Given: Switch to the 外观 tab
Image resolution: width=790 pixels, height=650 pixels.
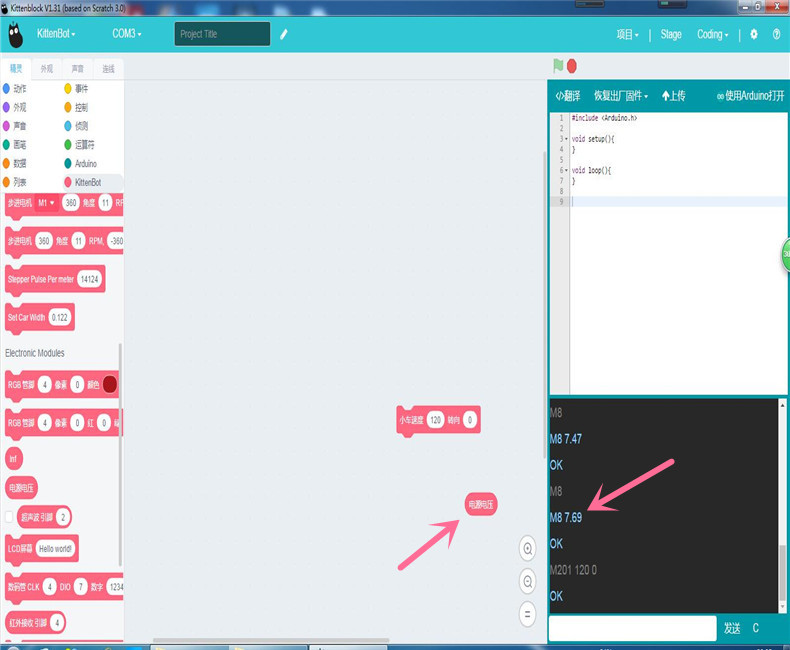Looking at the screenshot, I should coord(46,69).
